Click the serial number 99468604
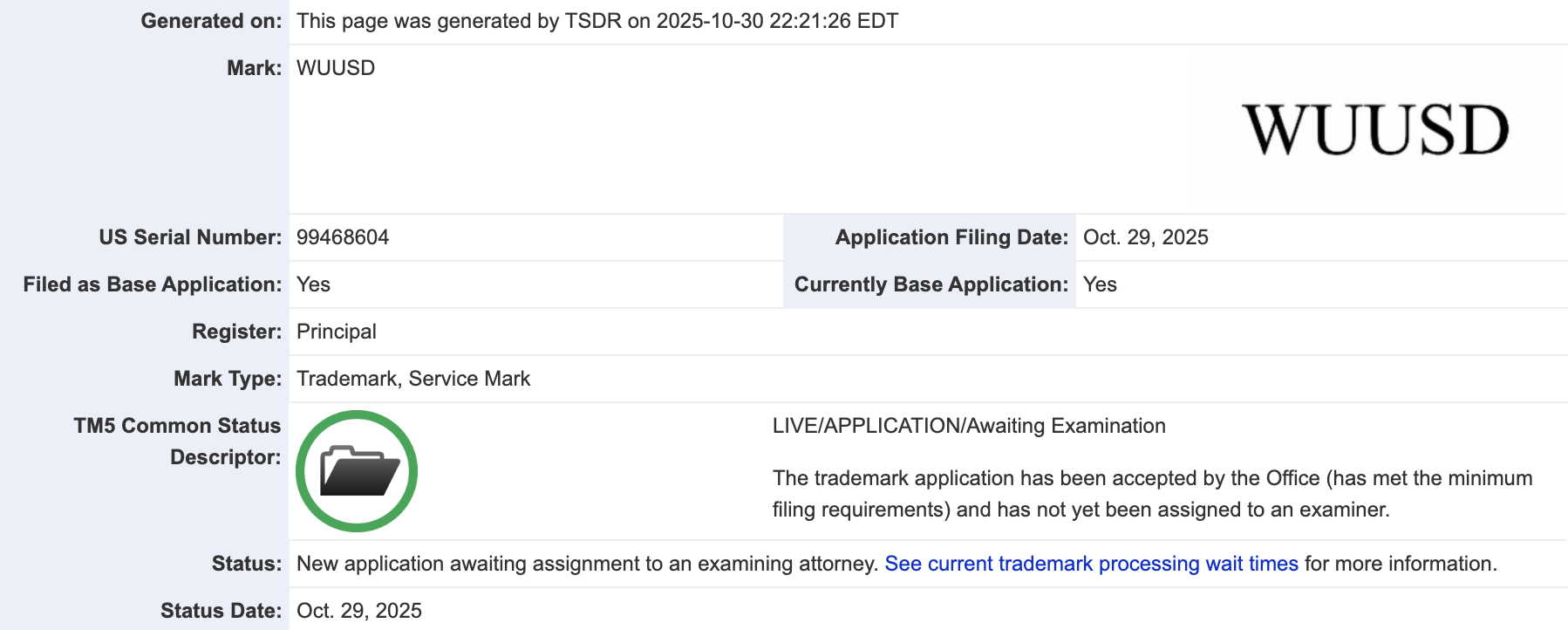The width and height of the screenshot is (1568, 630). (343, 237)
